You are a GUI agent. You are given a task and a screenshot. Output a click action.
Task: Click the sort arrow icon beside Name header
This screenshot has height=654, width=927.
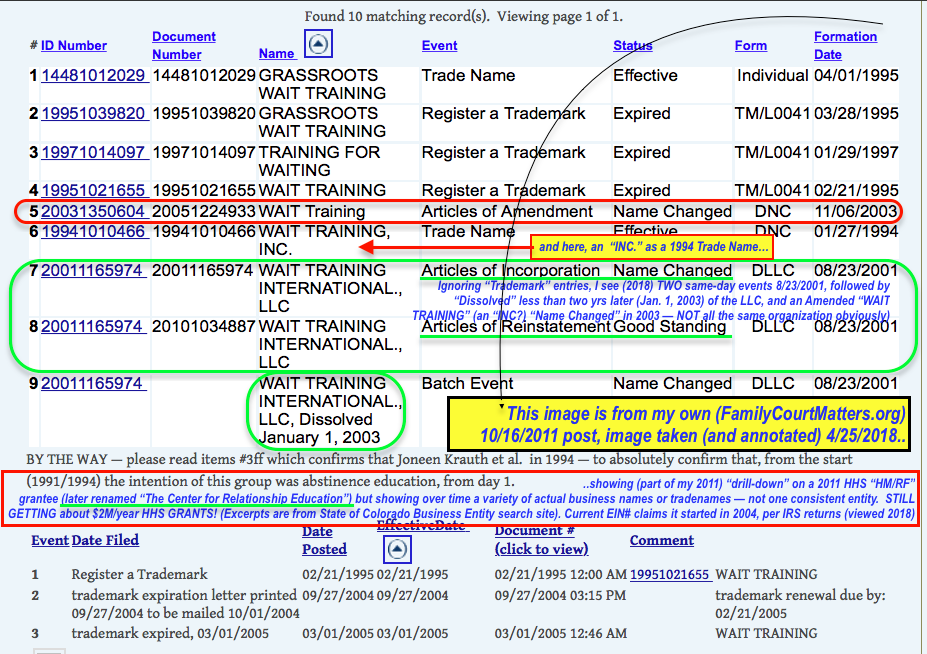pyautogui.click(x=316, y=45)
